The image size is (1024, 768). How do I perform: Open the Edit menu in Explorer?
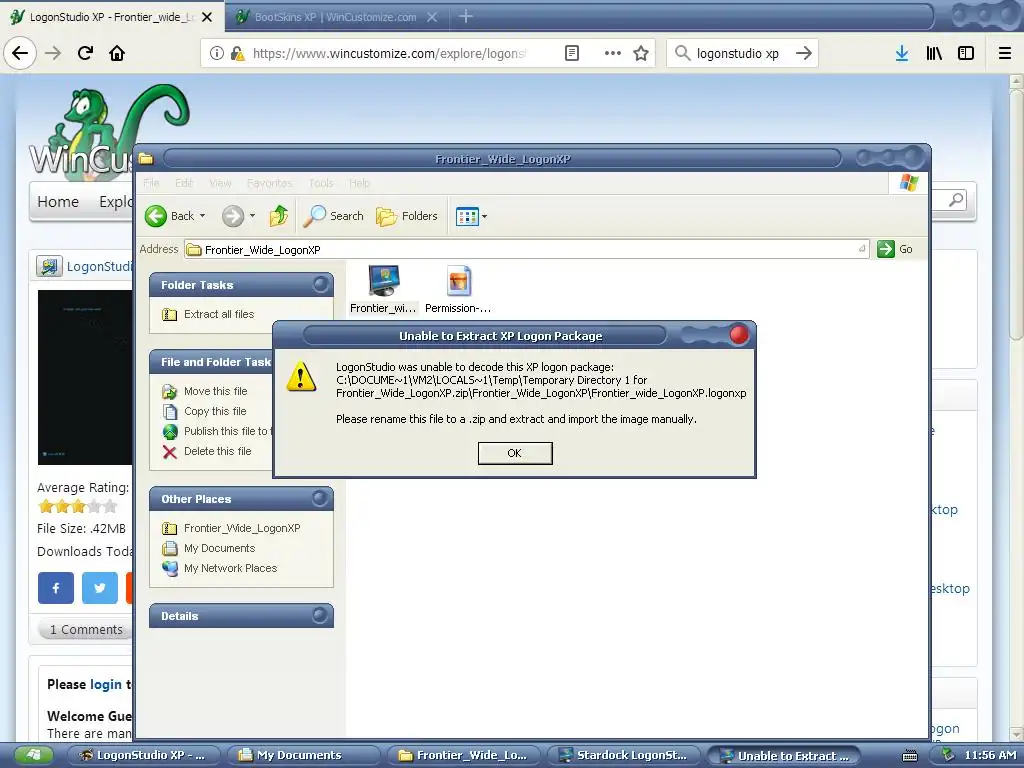184,183
